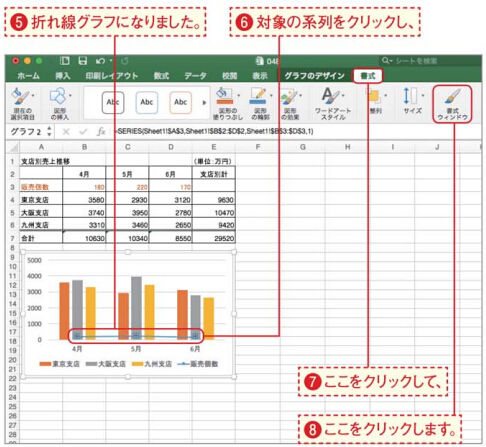Click the sidebar layout icon beside Save

point(65,61)
